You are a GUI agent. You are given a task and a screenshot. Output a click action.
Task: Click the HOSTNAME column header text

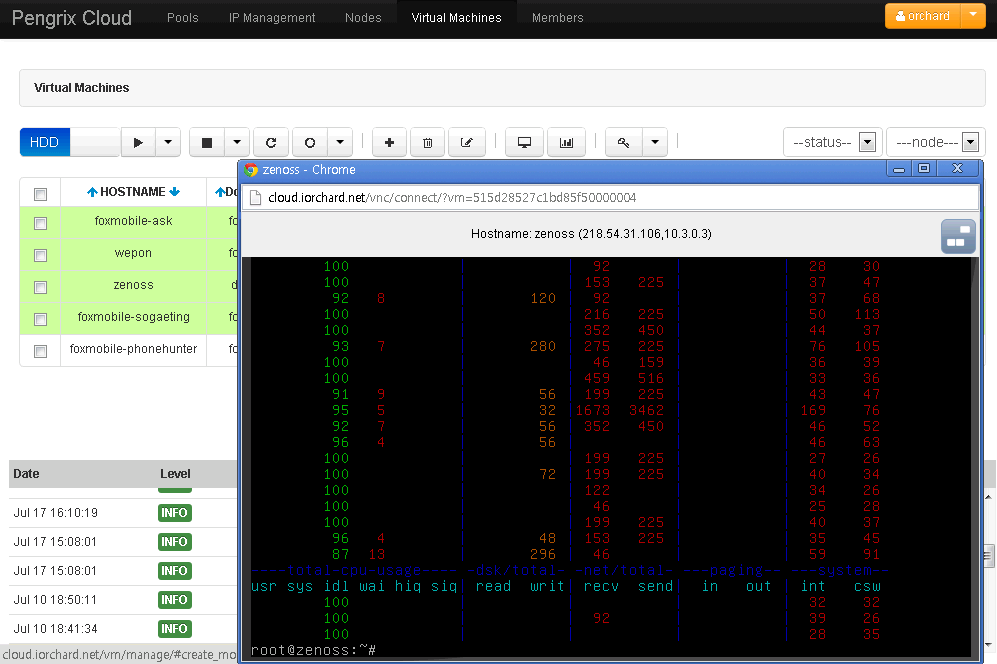coord(133,192)
